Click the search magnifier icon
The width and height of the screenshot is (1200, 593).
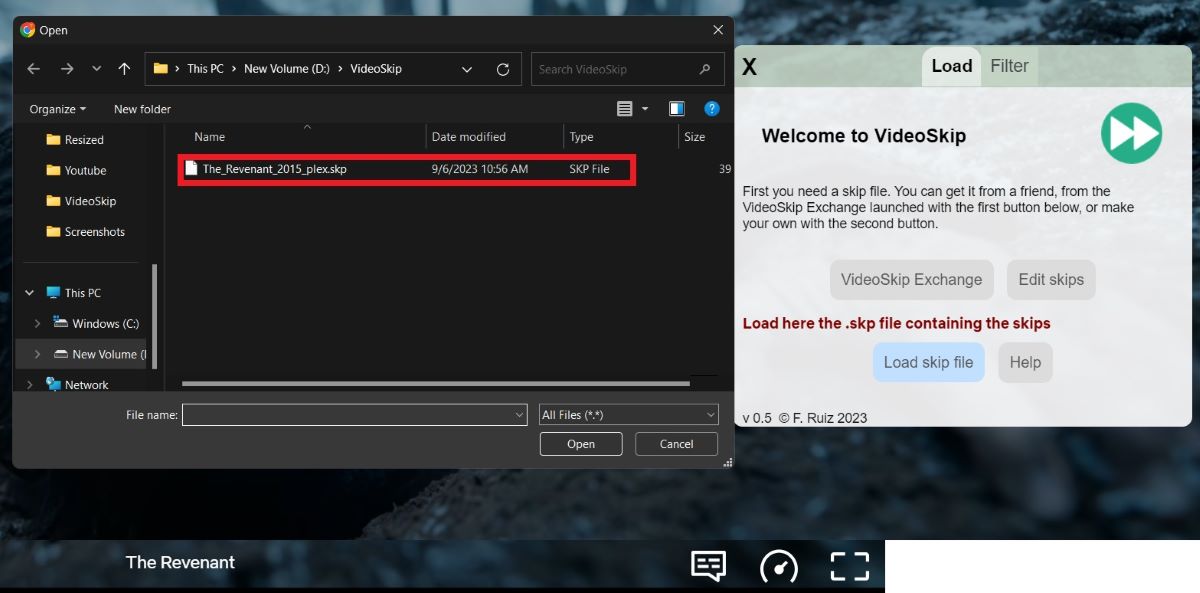(706, 69)
